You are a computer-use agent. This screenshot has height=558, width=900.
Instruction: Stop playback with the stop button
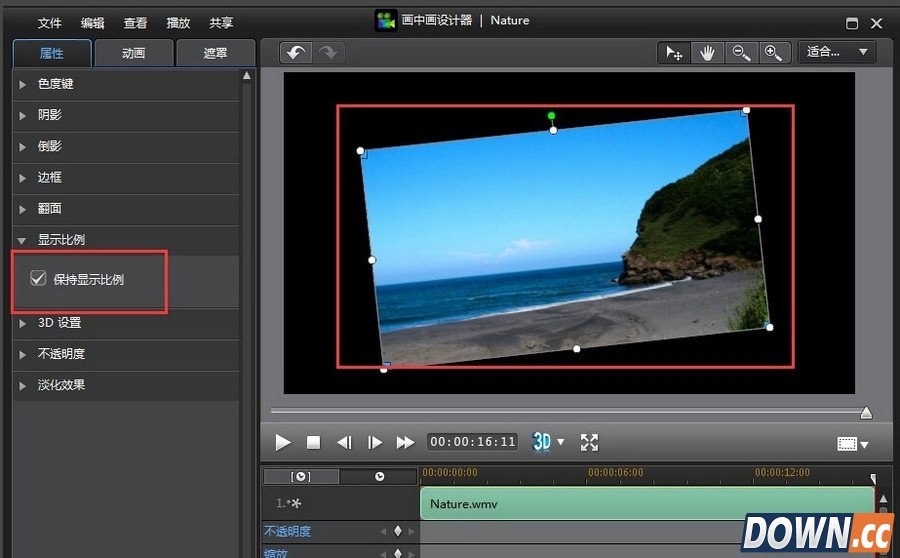coord(313,442)
